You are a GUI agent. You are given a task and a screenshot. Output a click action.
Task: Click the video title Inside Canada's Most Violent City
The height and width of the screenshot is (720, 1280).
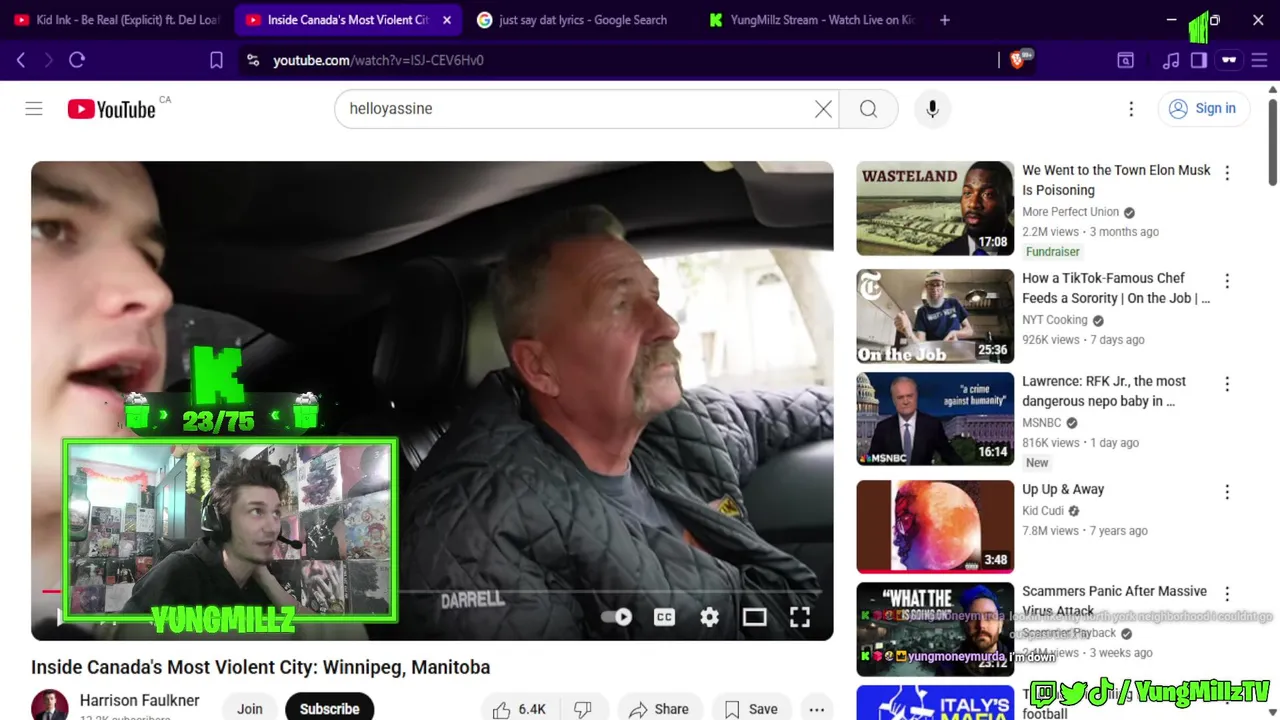(x=260, y=667)
